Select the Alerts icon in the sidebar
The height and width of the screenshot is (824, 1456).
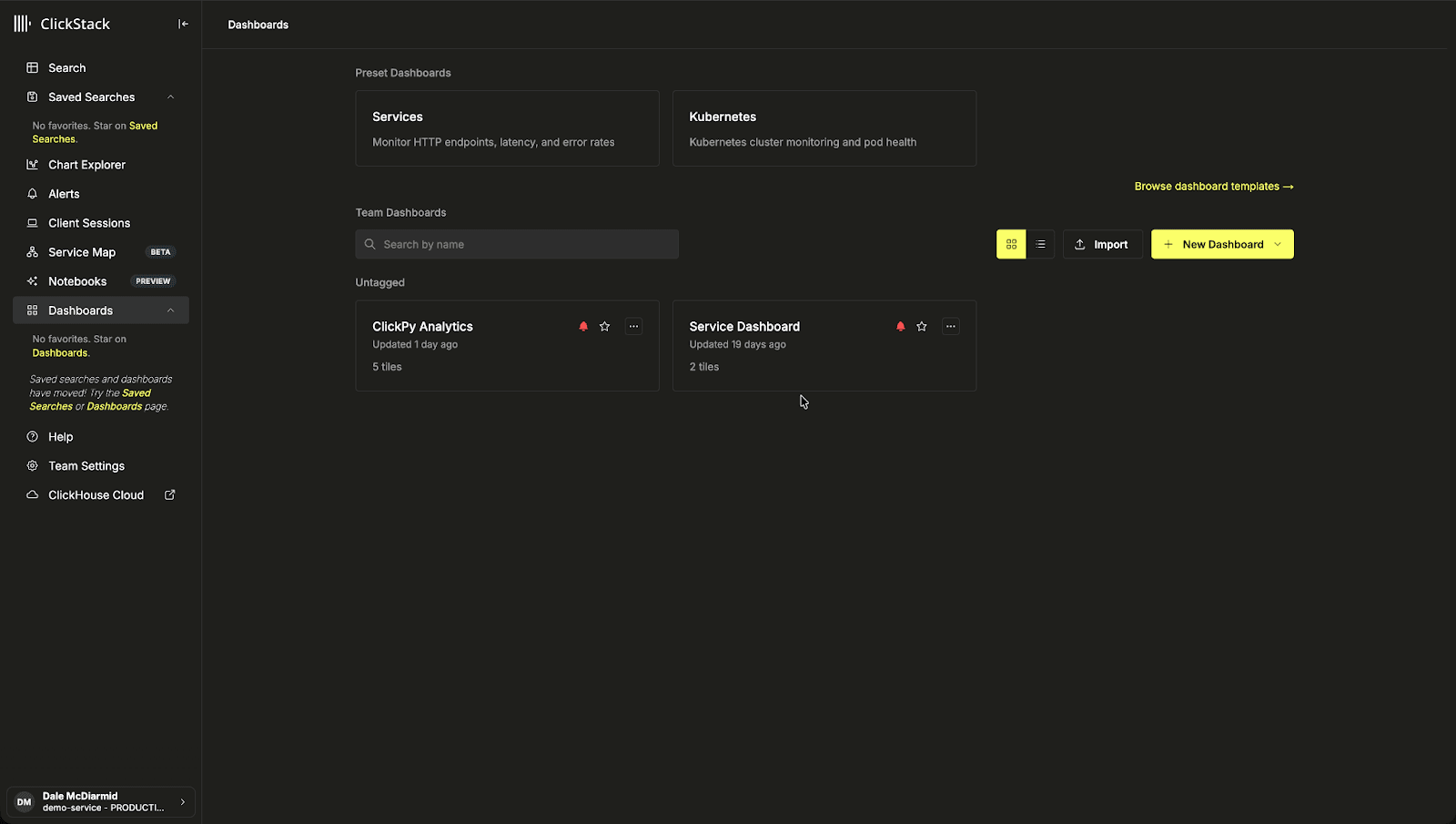[x=33, y=193]
